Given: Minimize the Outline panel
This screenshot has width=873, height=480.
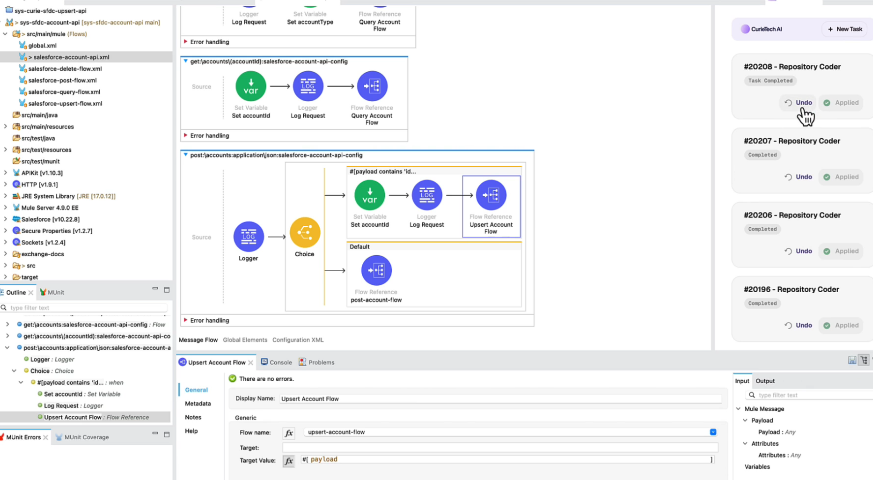Looking at the screenshot, I should [155, 290].
